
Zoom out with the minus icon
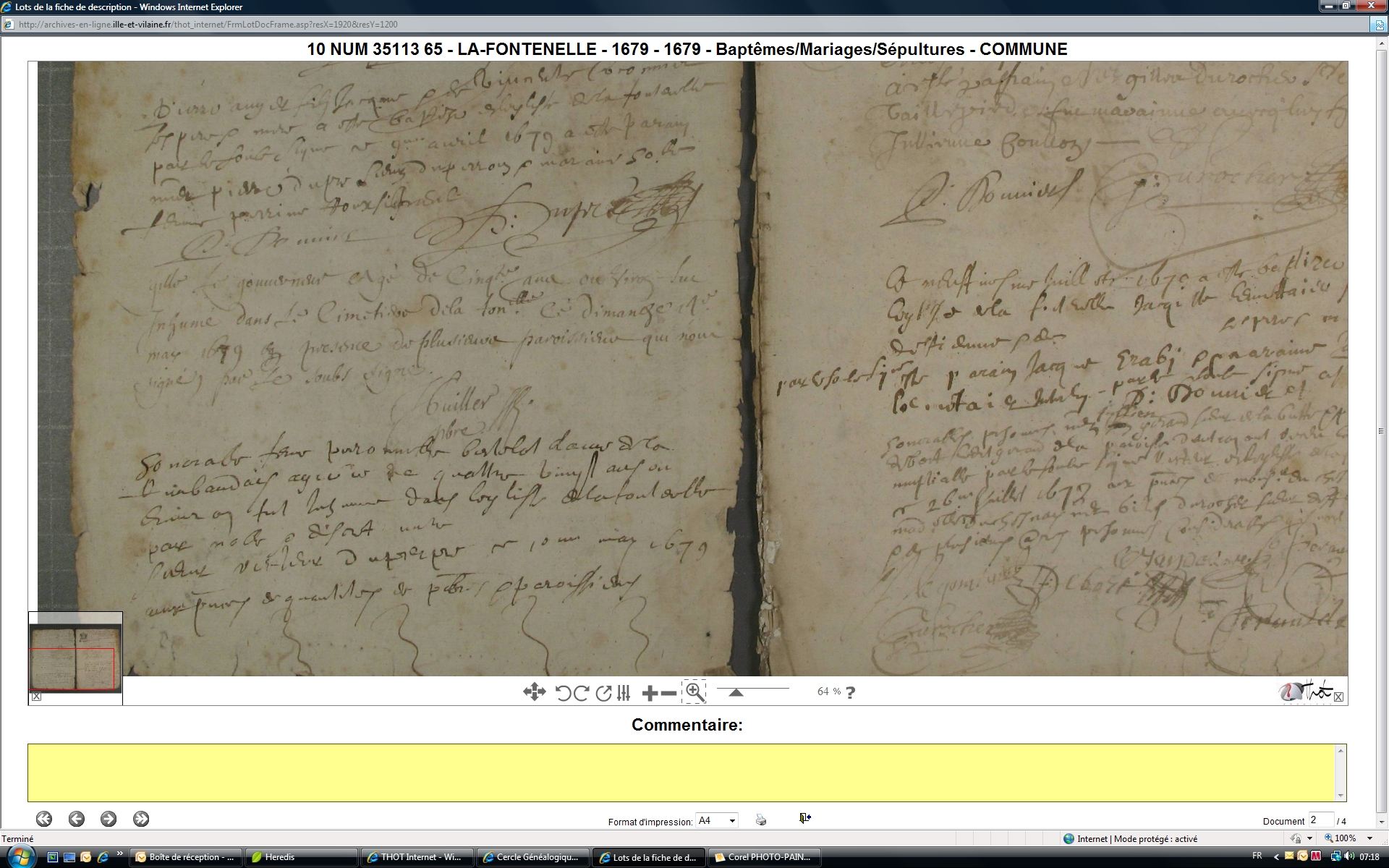669,693
